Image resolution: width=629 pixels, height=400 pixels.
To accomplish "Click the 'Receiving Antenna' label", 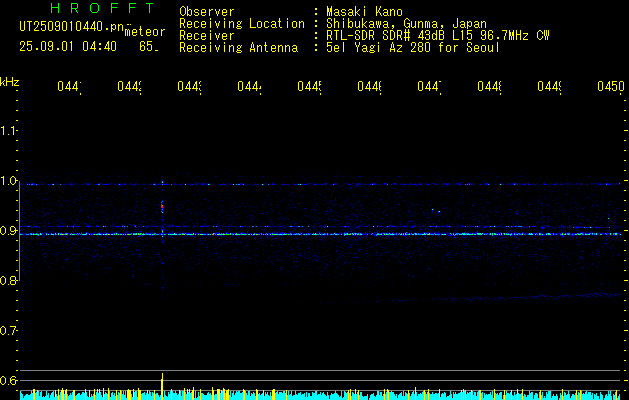I will [238, 48].
